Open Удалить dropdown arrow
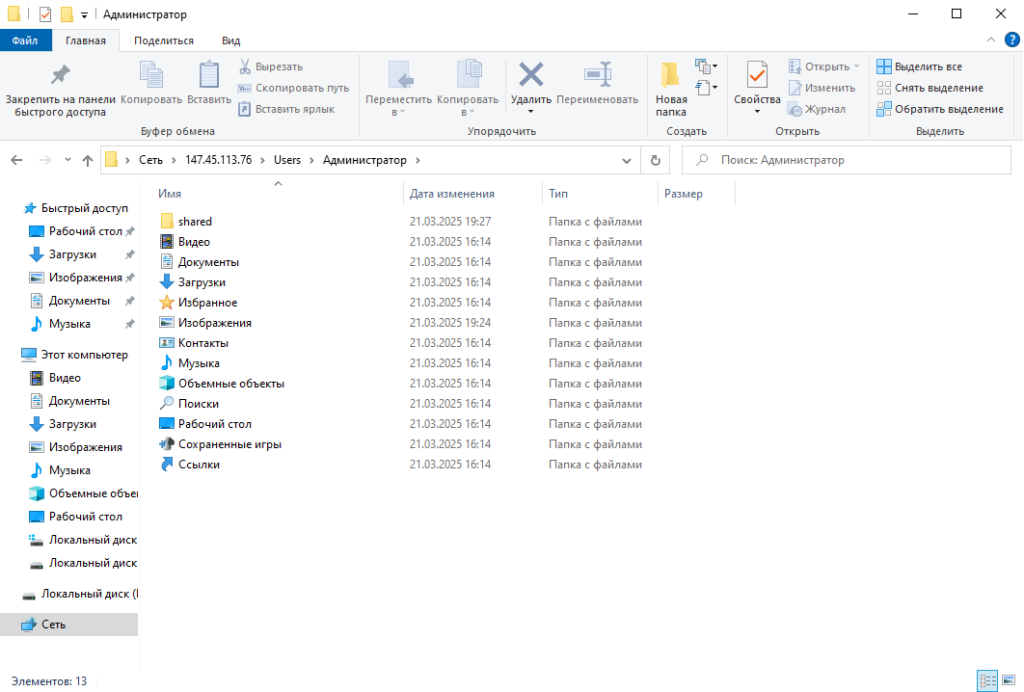This screenshot has height=692, width=1024. point(531,112)
